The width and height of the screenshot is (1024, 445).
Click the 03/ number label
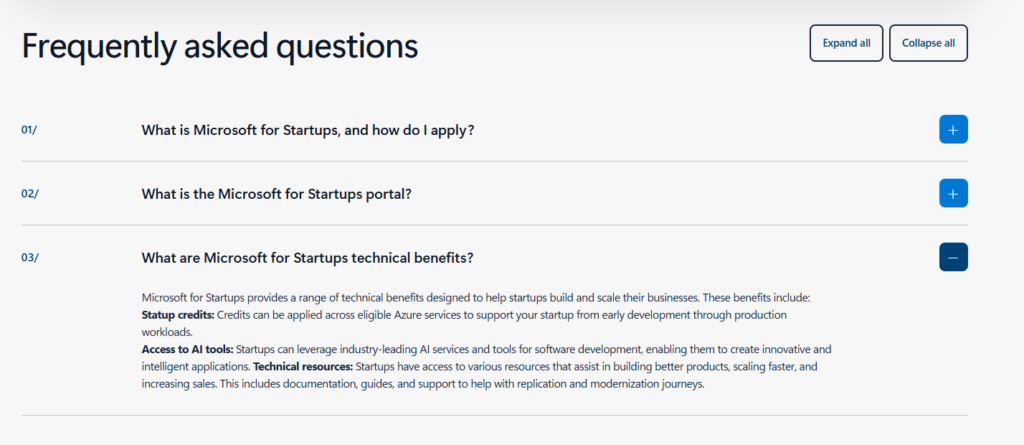click(x=30, y=258)
